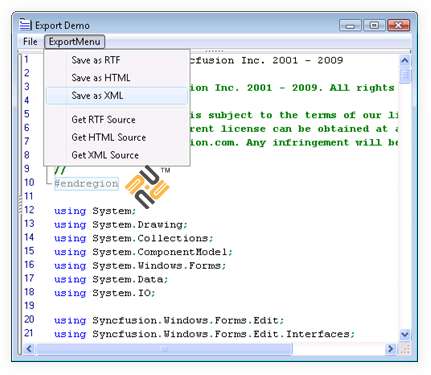Select Get RTF Source
Screen dimensions: 431x375
117,120
